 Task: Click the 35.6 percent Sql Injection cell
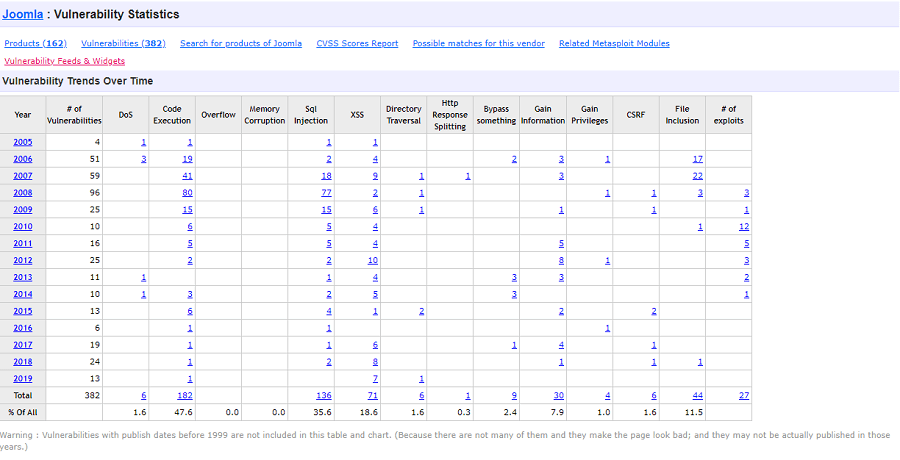311,412
